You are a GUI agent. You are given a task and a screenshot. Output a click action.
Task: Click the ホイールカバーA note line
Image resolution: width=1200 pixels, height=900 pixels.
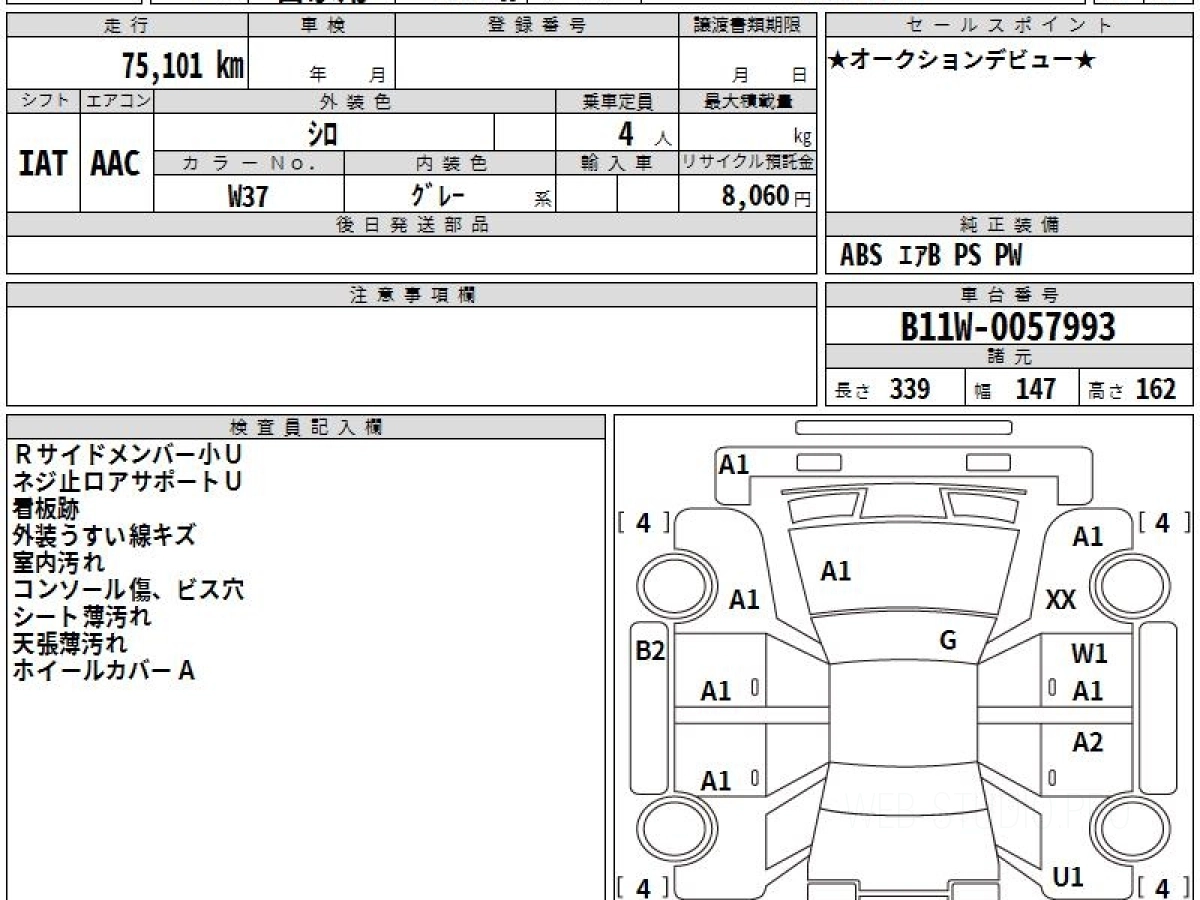click(x=103, y=670)
